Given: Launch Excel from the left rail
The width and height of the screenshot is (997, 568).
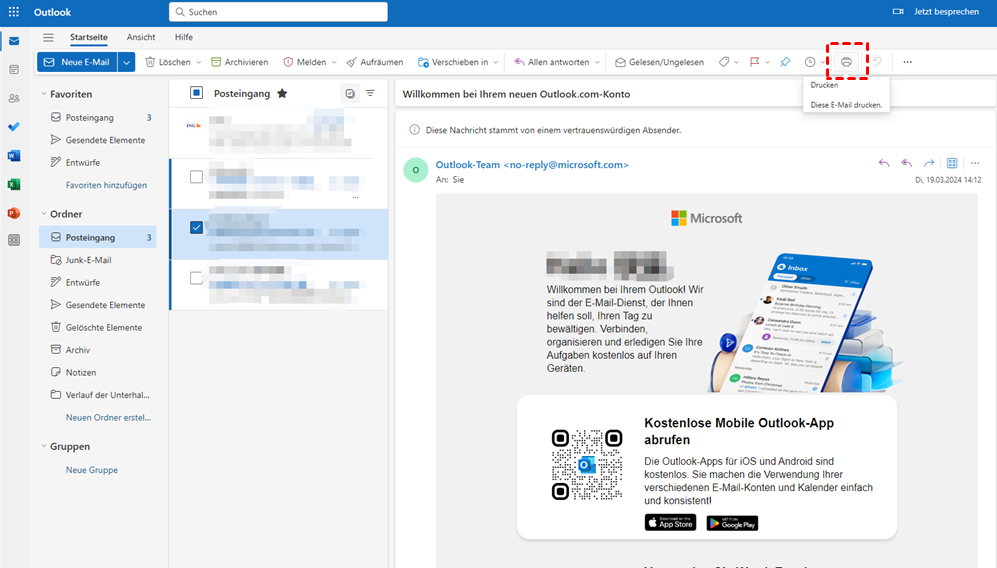Looking at the screenshot, I should pos(14,184).
